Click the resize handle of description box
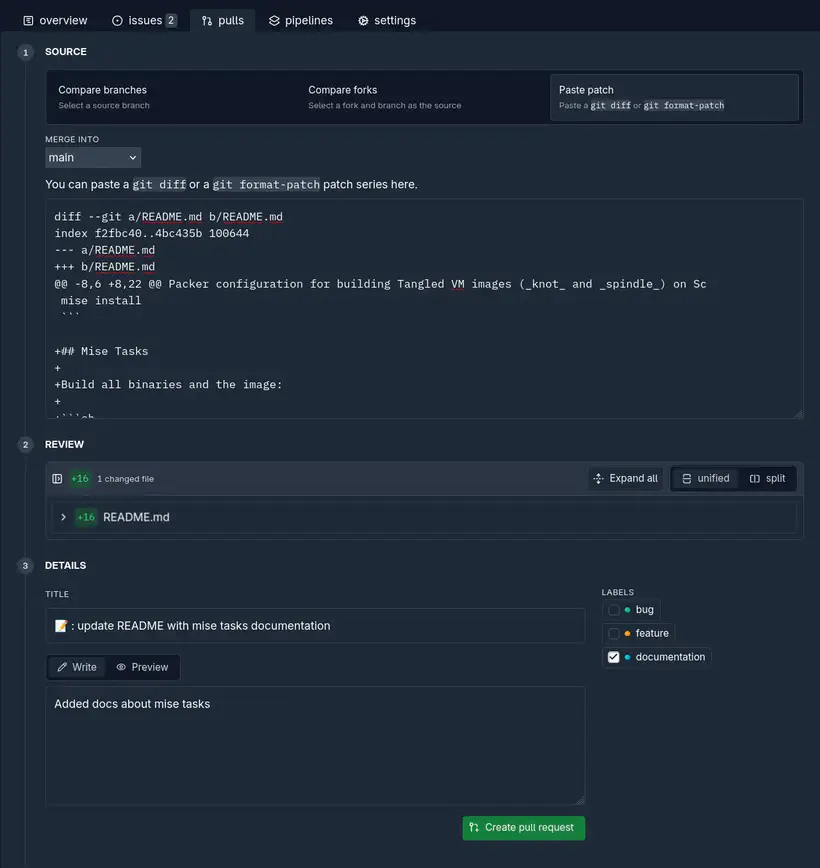Viewport: 820px width, 868px height. pyautogui.click(x=580, y=800)
